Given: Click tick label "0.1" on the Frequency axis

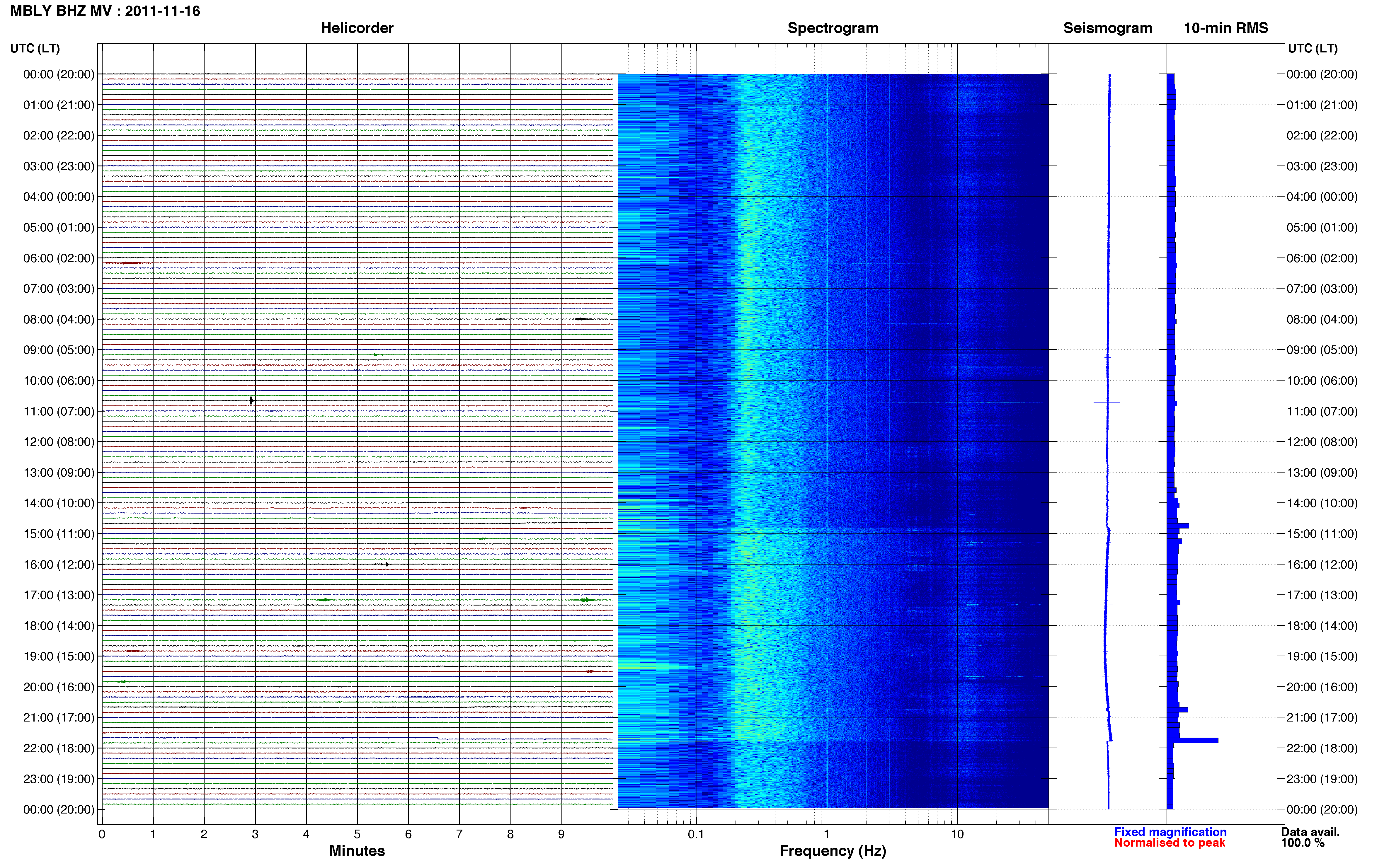Looking at the screenshot, I should pyautogui.click(x=696, y=834).
